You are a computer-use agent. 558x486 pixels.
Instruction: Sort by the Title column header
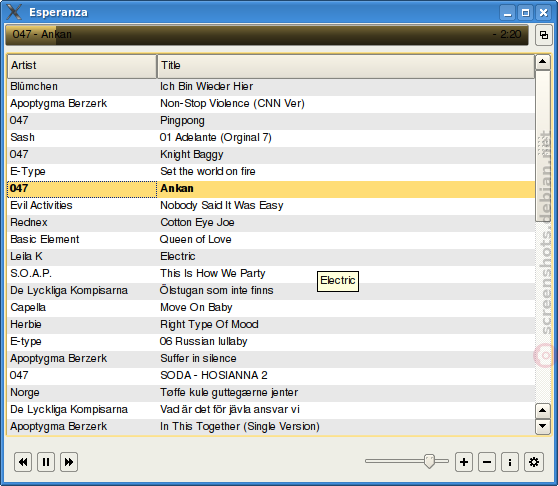[346, 66]
